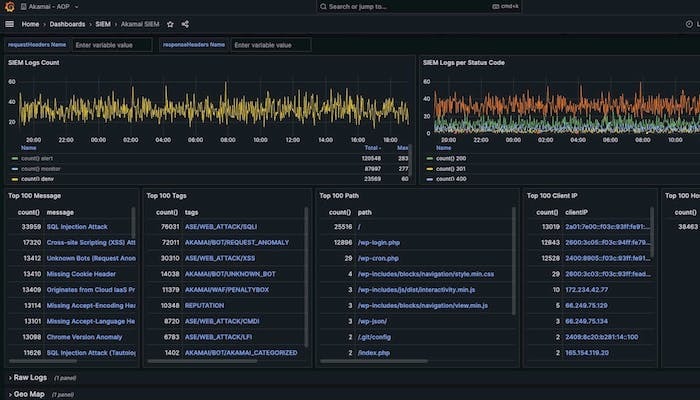The image size is (700, 400).
Task: Toggle the count() 400 legend series
Action: click(x=451, y=179)
